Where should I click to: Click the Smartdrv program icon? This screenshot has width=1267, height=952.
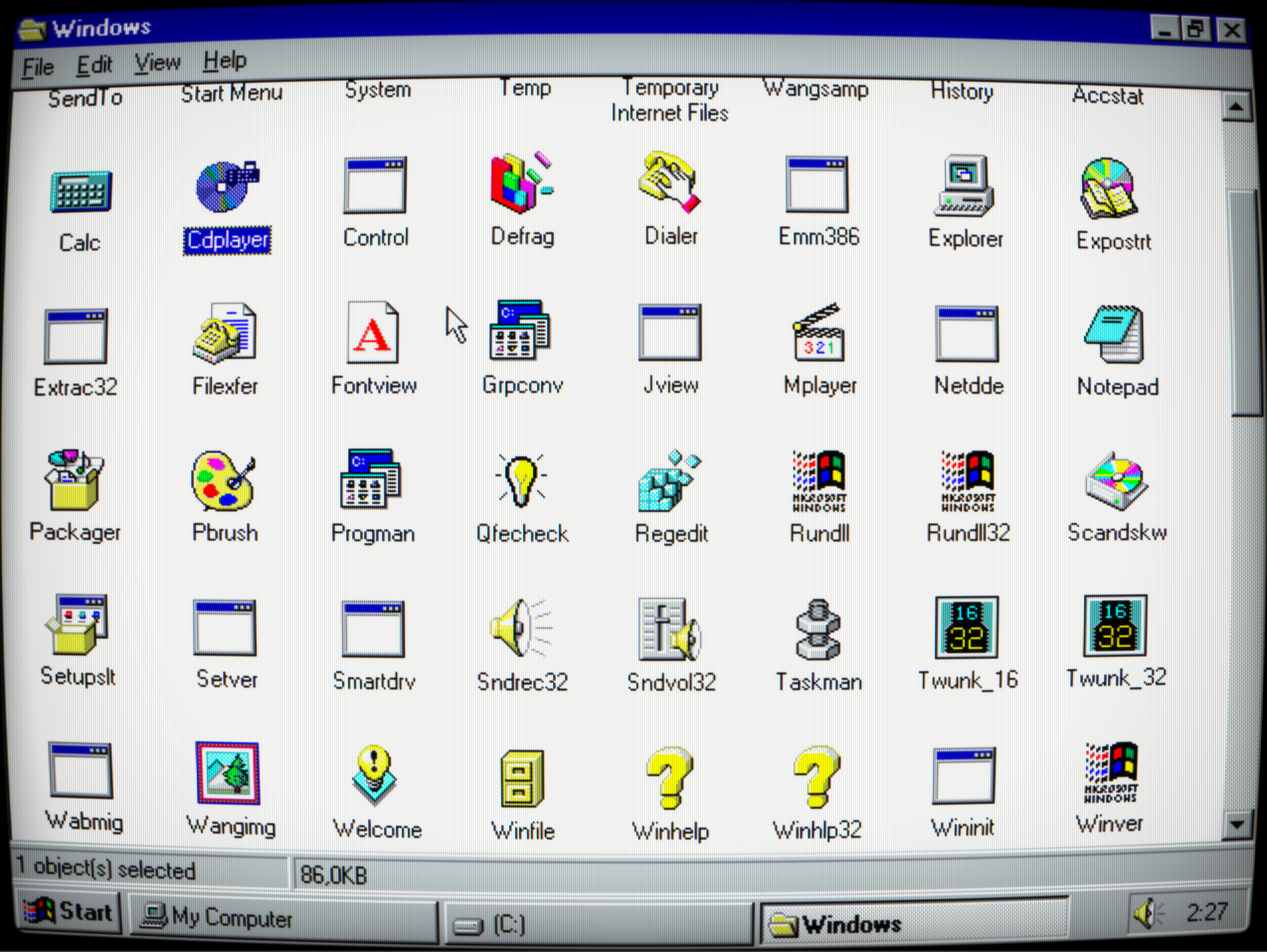(373, 628)
